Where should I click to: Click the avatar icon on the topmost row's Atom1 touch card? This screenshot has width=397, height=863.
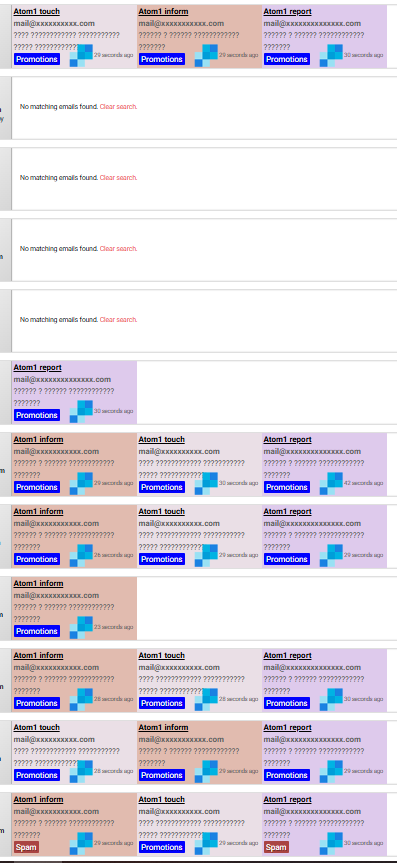point(81,55)
